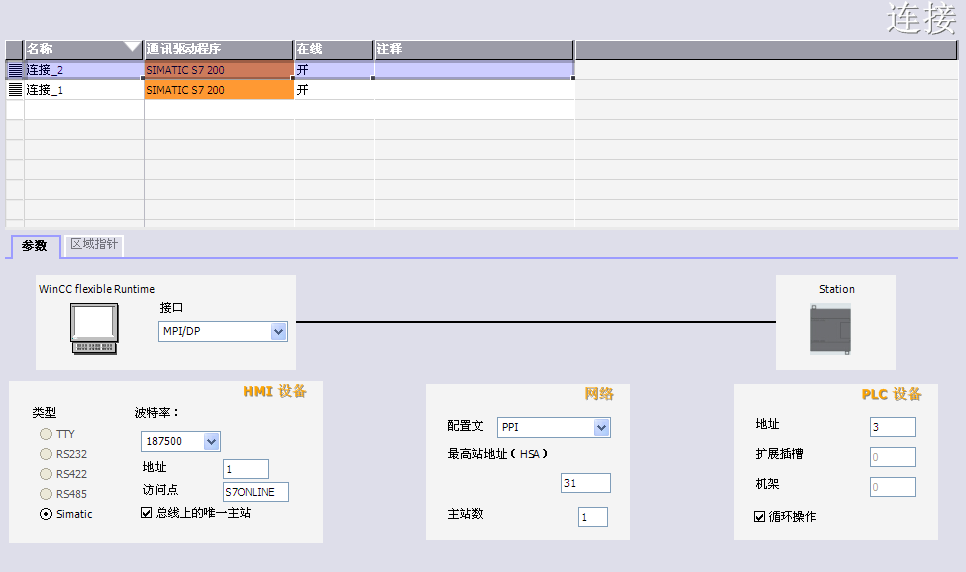The image size is (966, 572).
Task: Select the 连接_1 name cell
Action: [x=84, y=90]
